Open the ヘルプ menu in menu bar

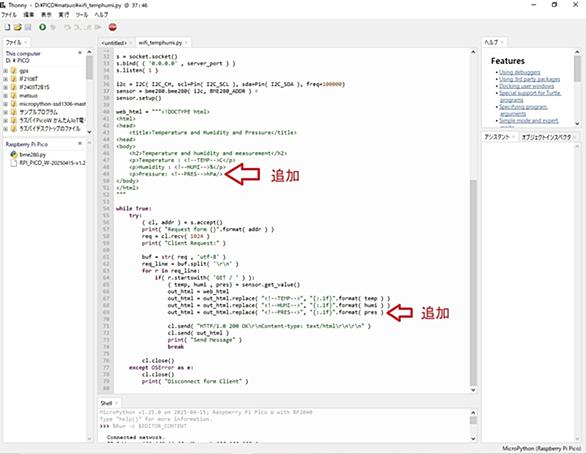101,15
